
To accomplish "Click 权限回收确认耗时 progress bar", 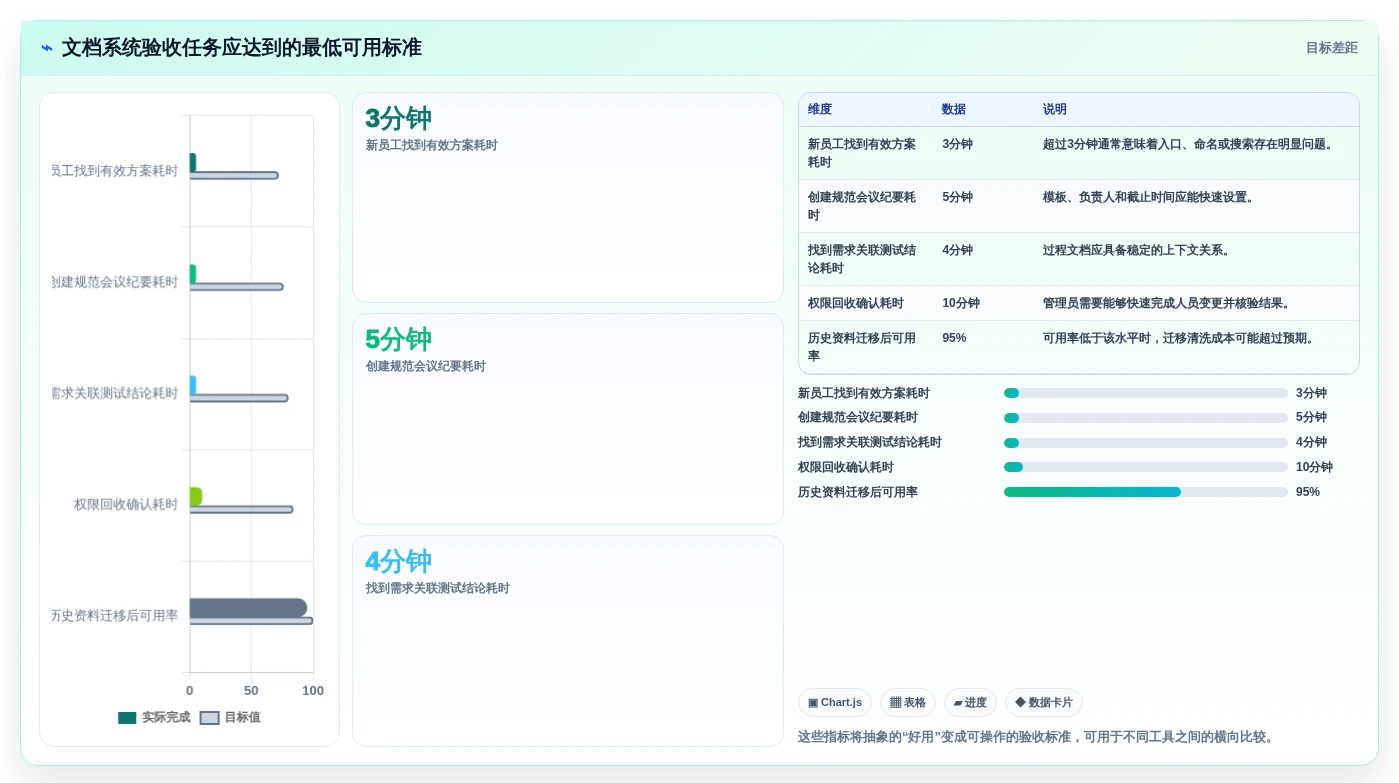I will [1146, 467].
